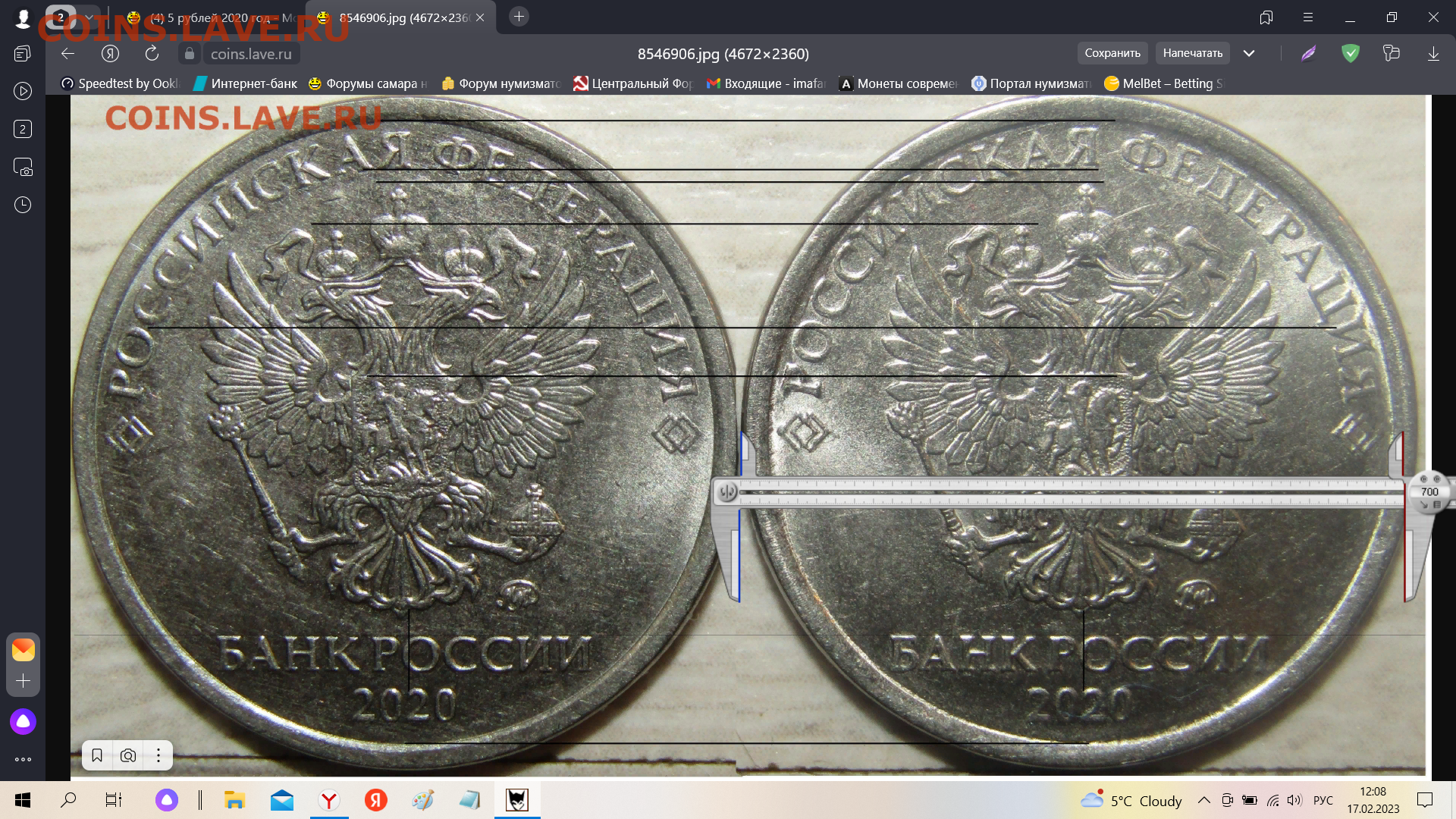Image resolution: width=1456 pixels, height=819 pixels.
Task: Open history clock icon in sidebar
Action: click(x=23, y=205)
